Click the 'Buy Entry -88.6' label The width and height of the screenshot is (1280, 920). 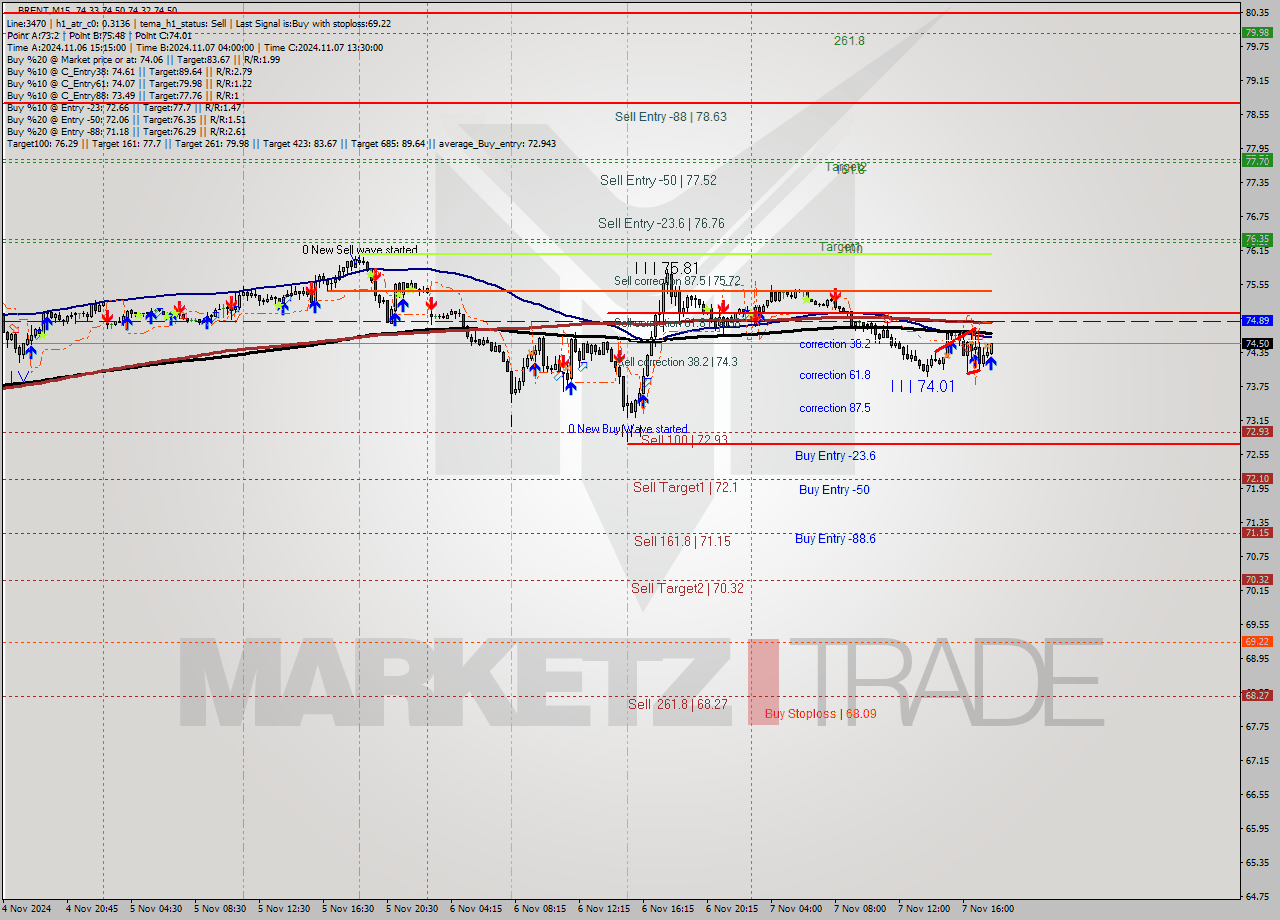(835, 539)
